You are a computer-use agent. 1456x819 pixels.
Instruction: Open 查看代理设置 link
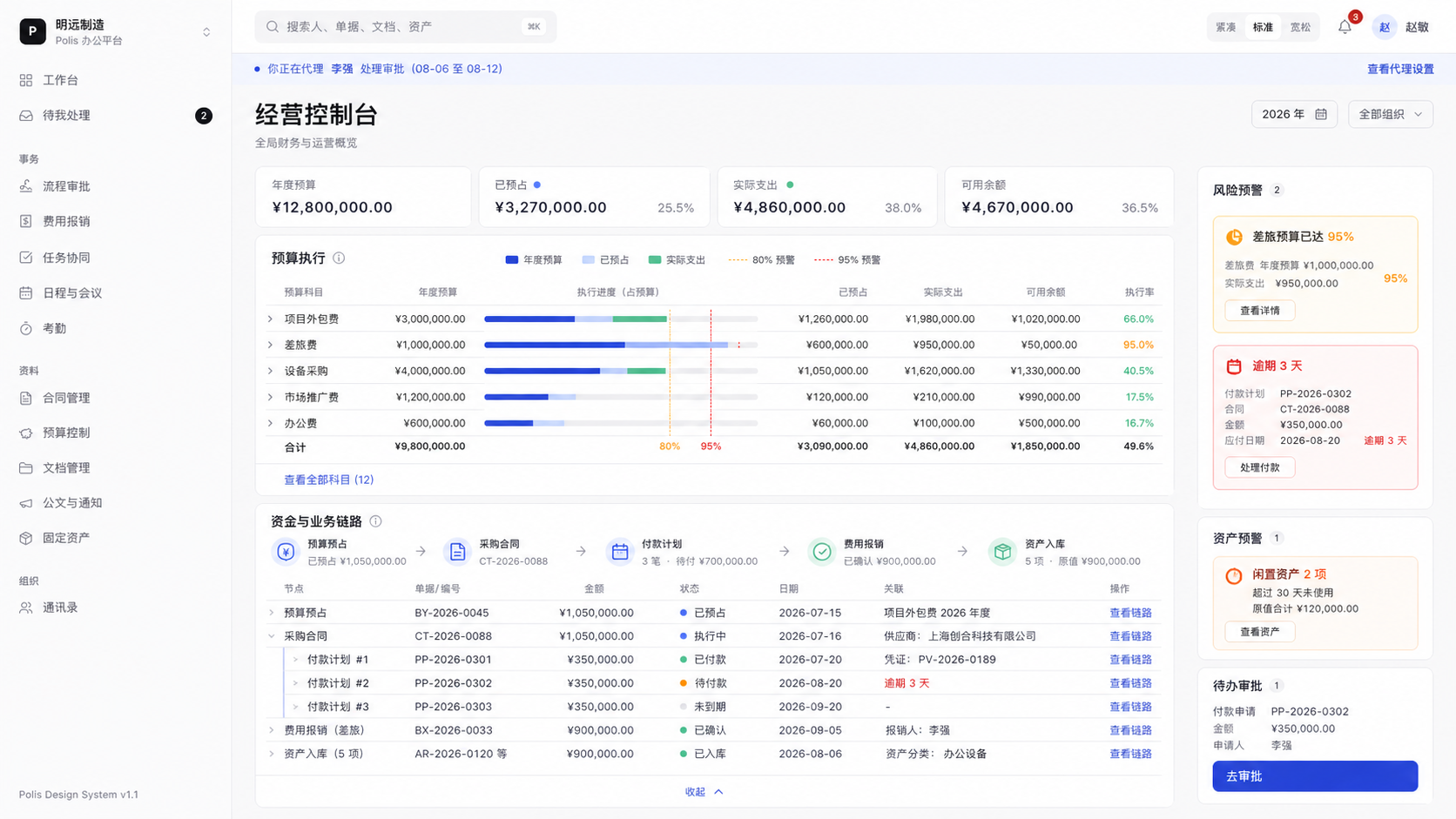pos(1400,69)
